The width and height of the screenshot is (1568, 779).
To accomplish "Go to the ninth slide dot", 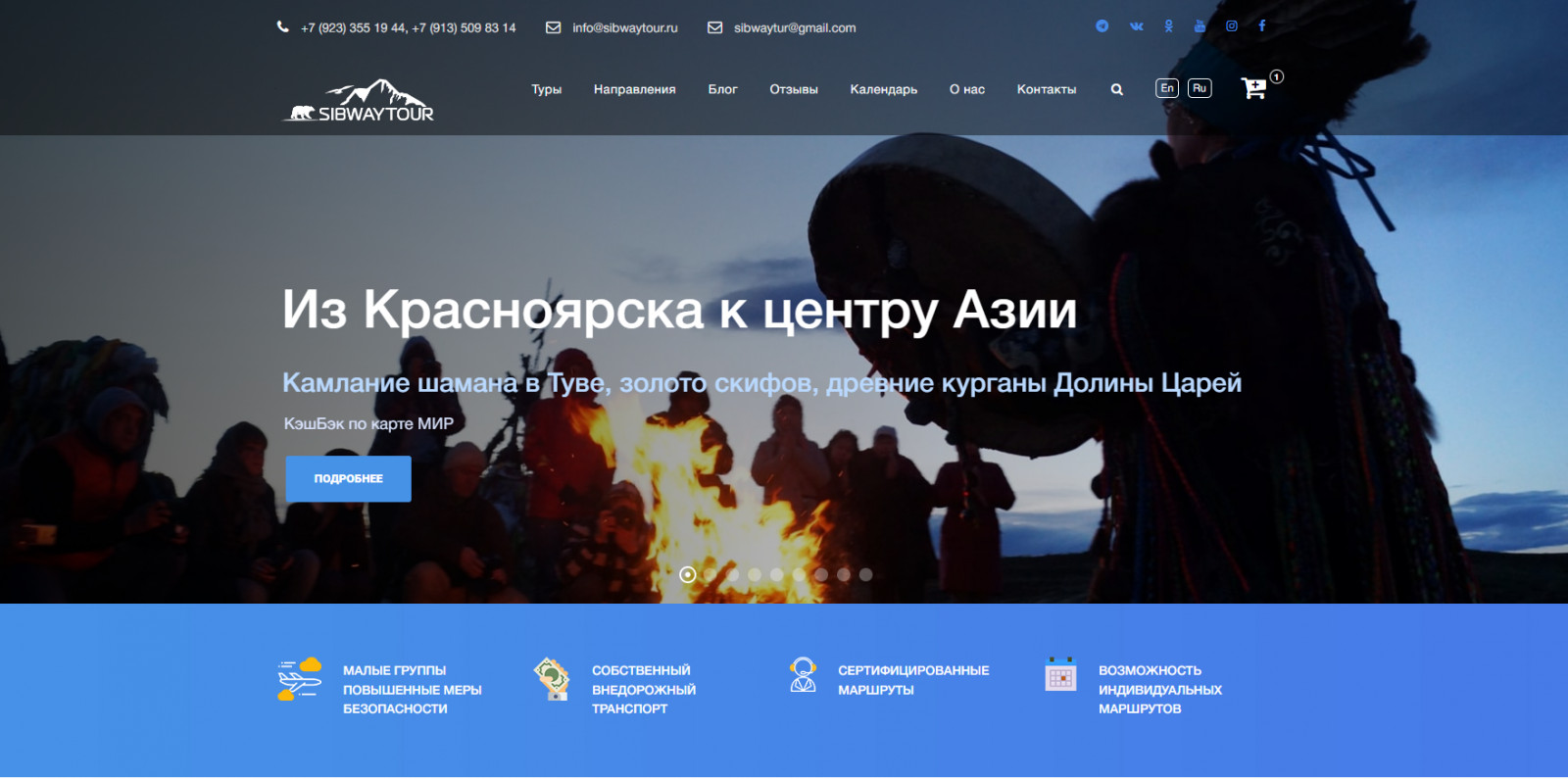I will tap(865, 575).
